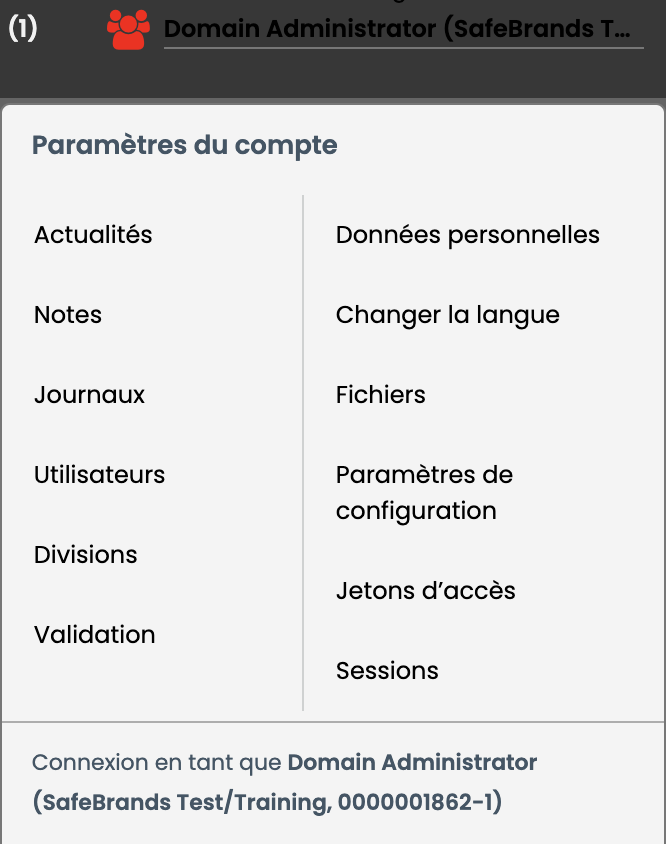Select the Validation menu item
This screenshot has height=844, width=666.
pyautogui.click(x=95, y=635)
